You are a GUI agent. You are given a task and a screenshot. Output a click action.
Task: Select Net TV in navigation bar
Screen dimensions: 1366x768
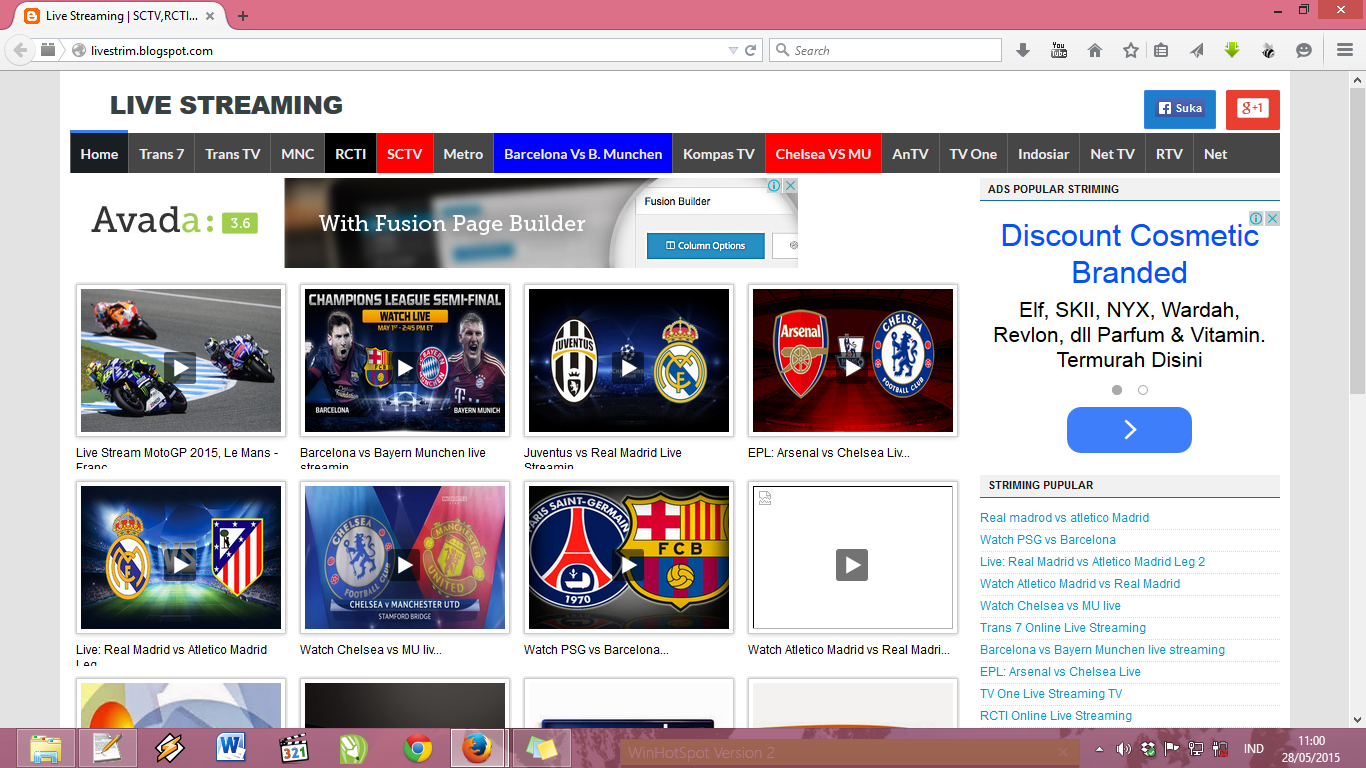[x=1112, y=154]
